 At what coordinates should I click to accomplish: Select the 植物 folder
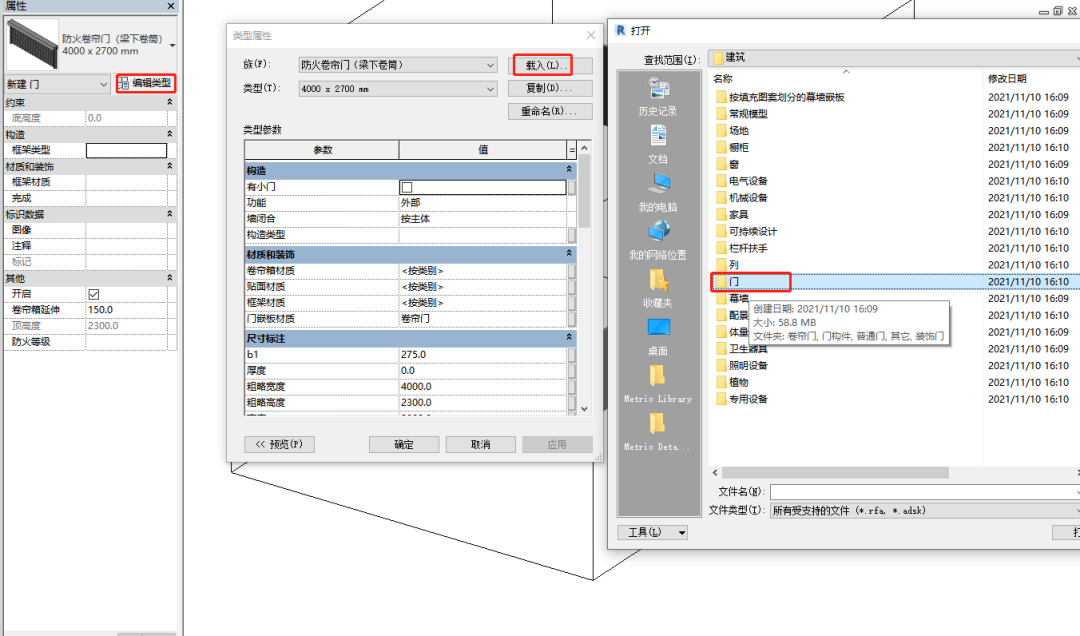click(732, 382)
